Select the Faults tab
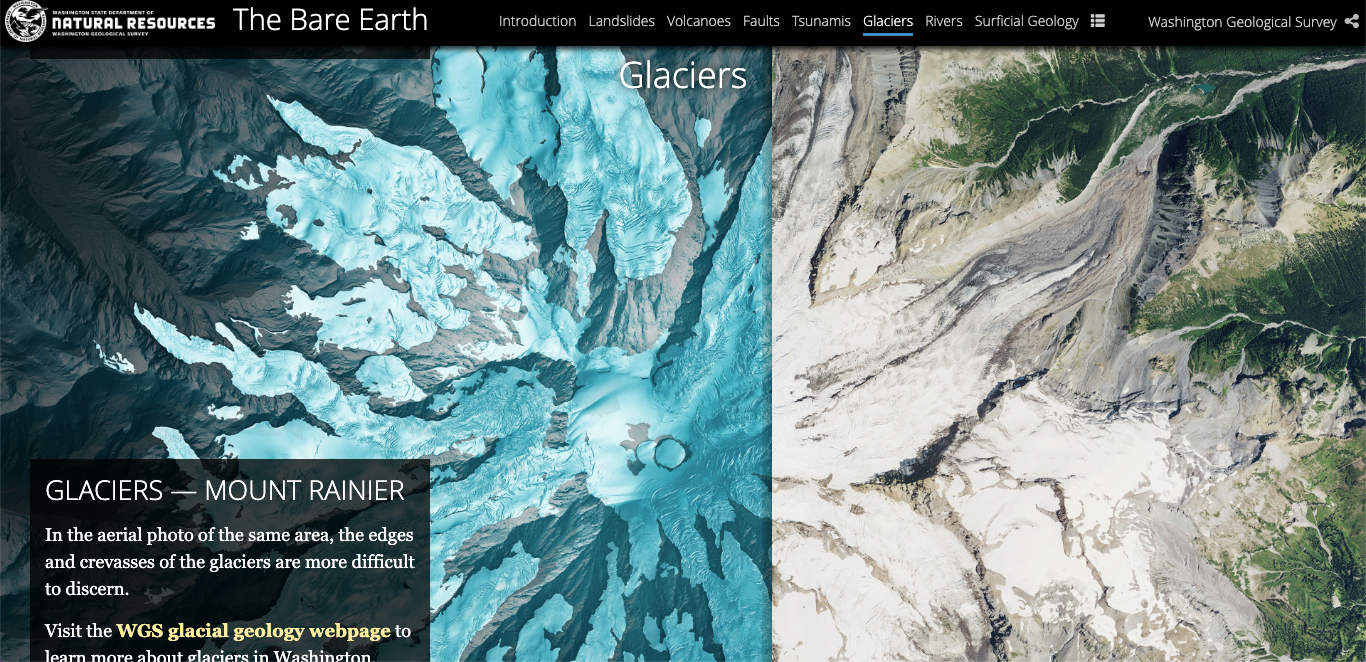This screenshot has height=662, width=1366. (x=761, y=21)
